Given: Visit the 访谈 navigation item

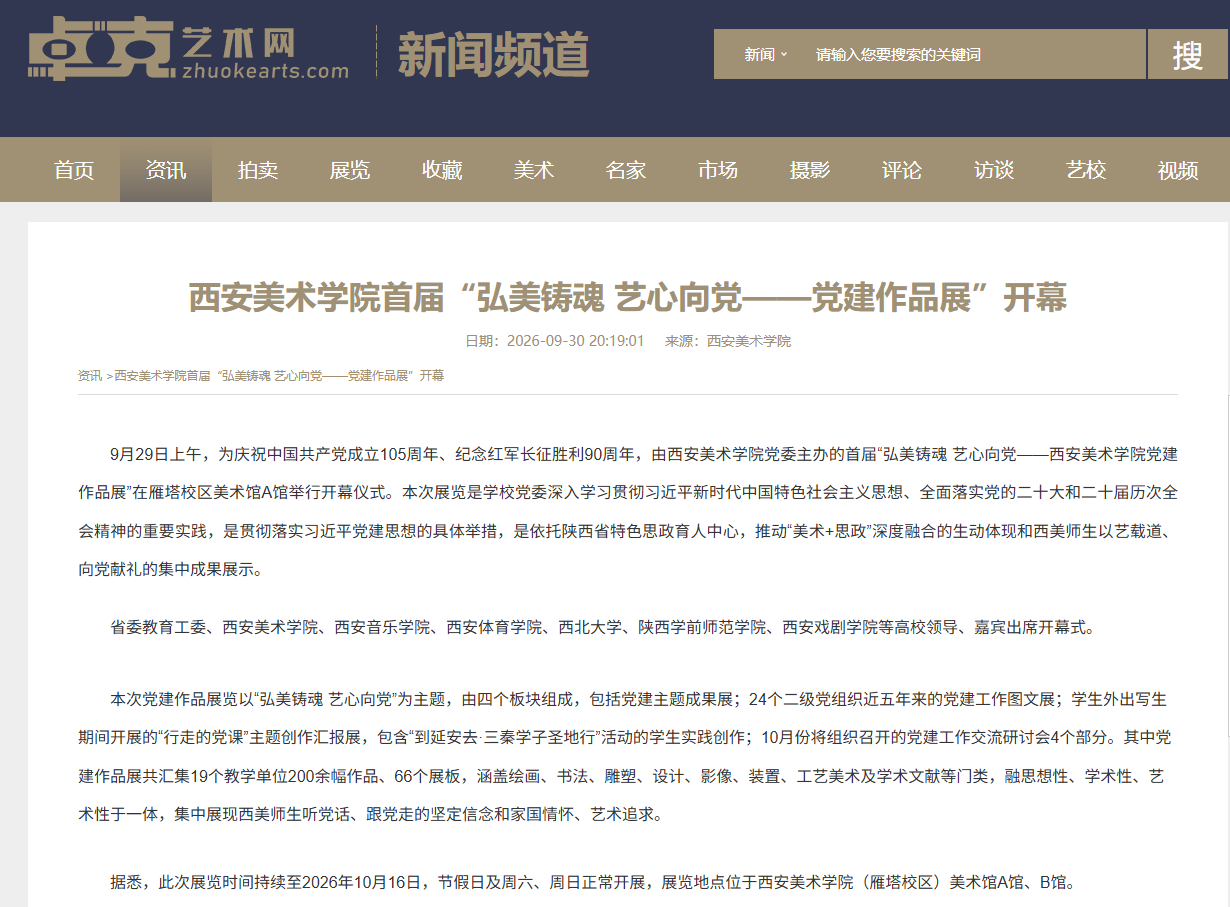Looking at the screenshot, I should coord(994,170).
